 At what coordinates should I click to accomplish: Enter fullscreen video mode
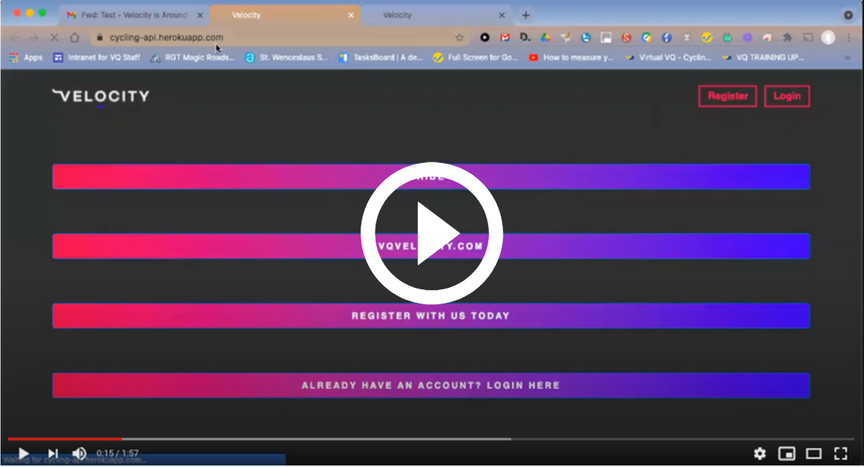pos(841,454)
